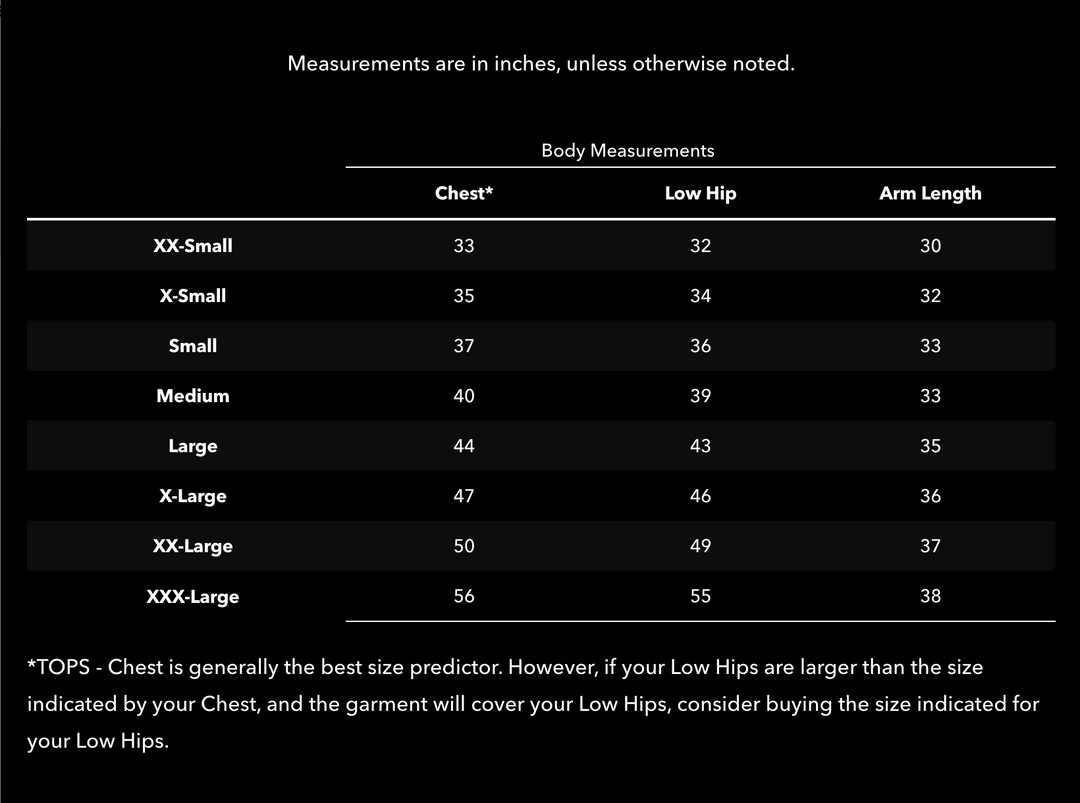Click the Medium chest value 40
1080x803 pixels.
point(464,396)
